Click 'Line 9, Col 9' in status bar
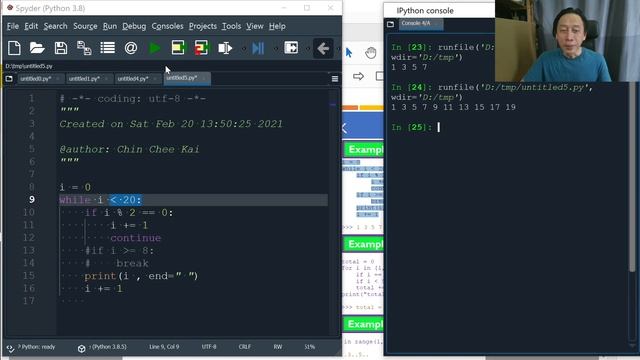Screen dimensions: 640x360 click(164, 347)
